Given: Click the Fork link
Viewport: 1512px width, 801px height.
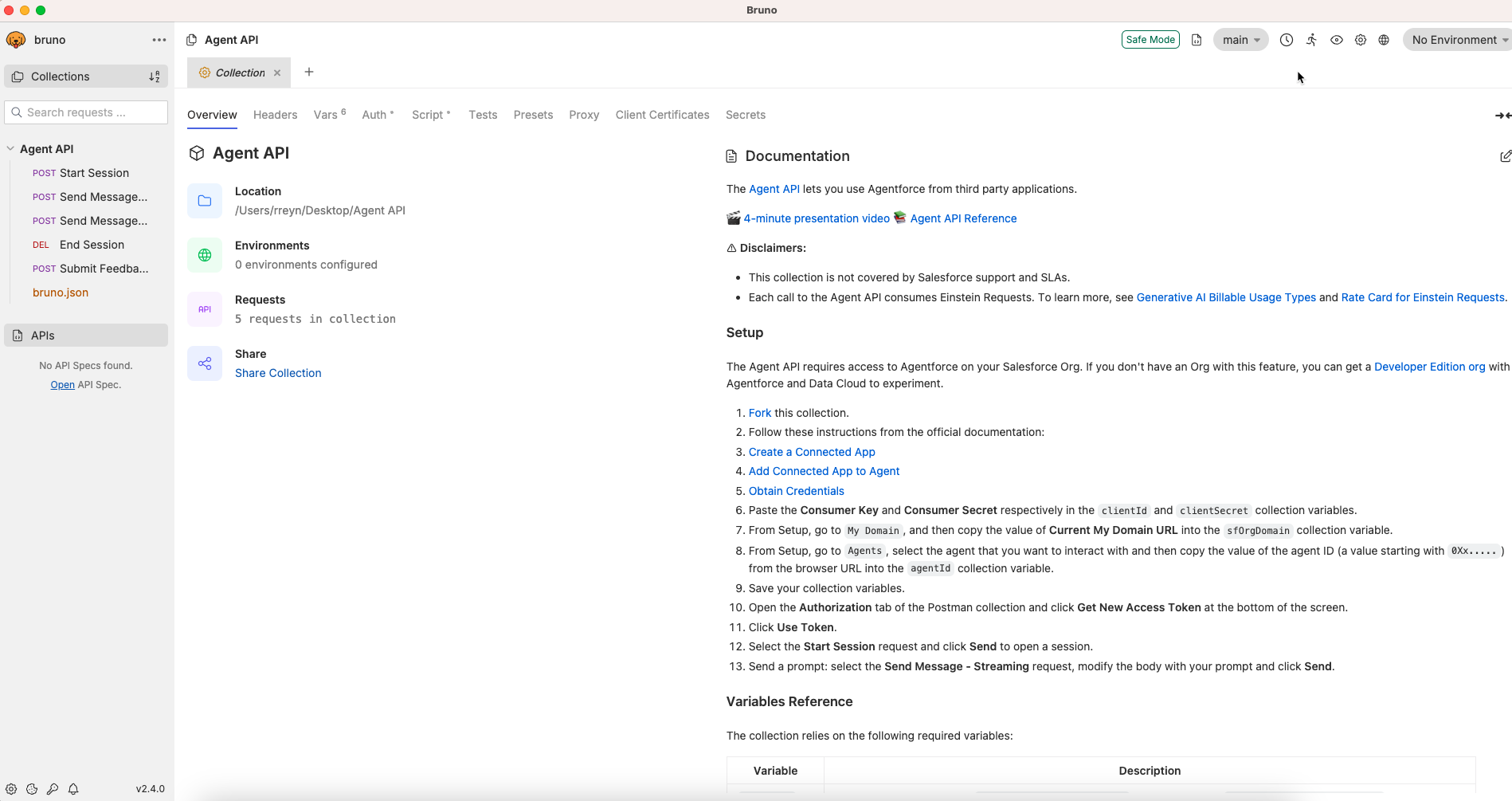Looking at the screenshot, I should 760,413.
